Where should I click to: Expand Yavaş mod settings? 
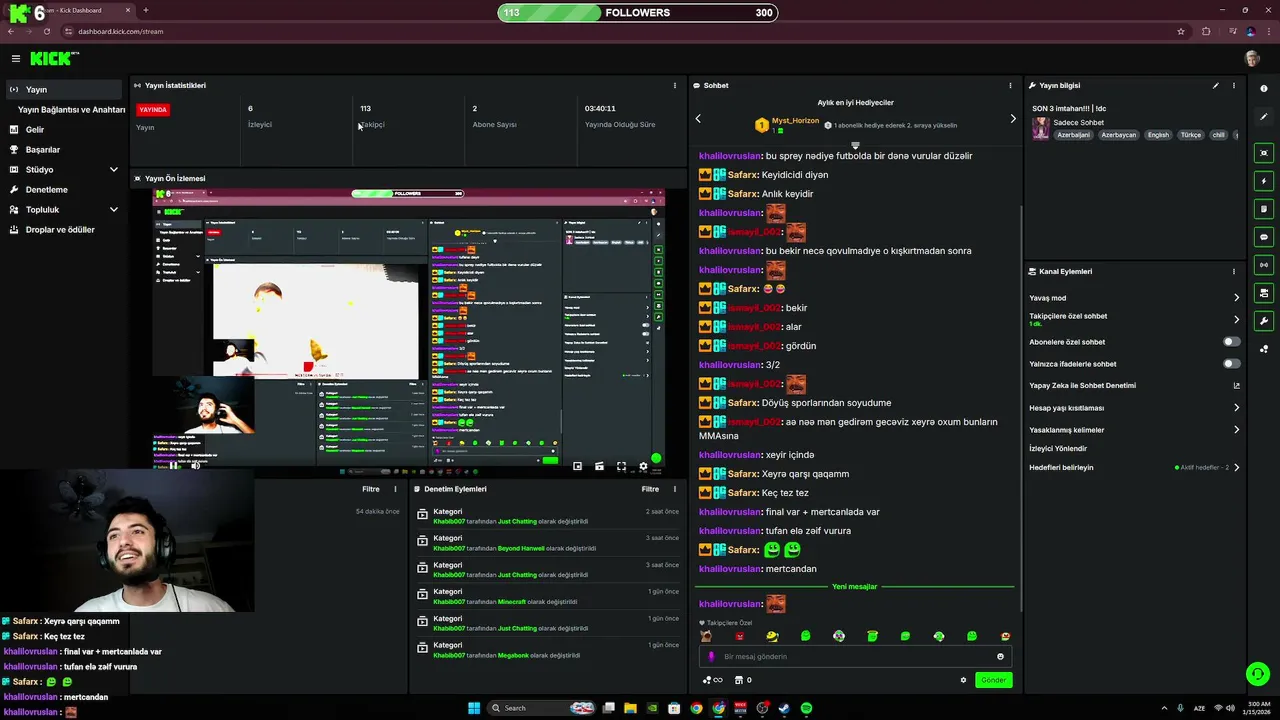tap(1134, 298)
